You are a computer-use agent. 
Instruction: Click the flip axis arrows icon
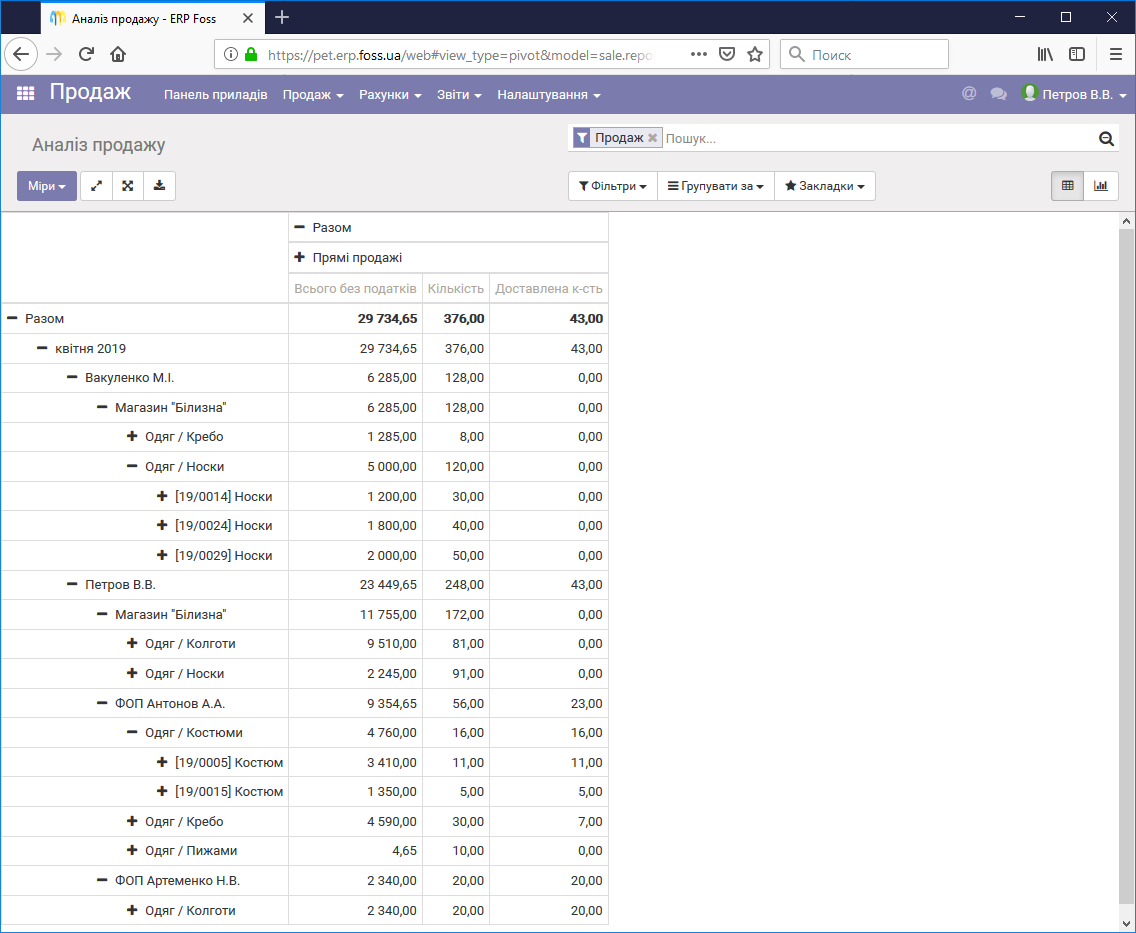click(x=96, y=186)
